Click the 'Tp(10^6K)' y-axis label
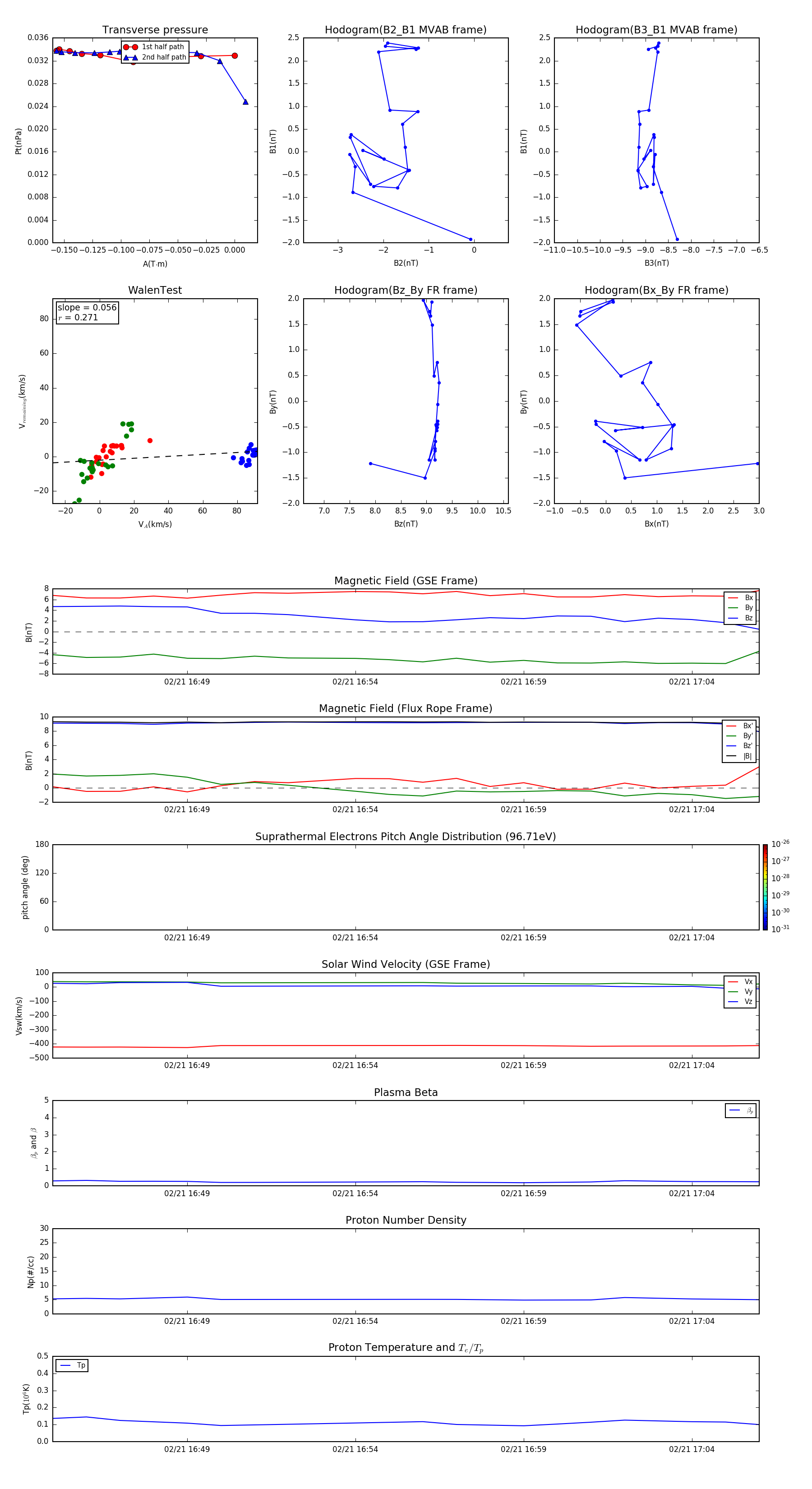The image size is (812, 1489). pyautogui.click(x=26, y=1399)
